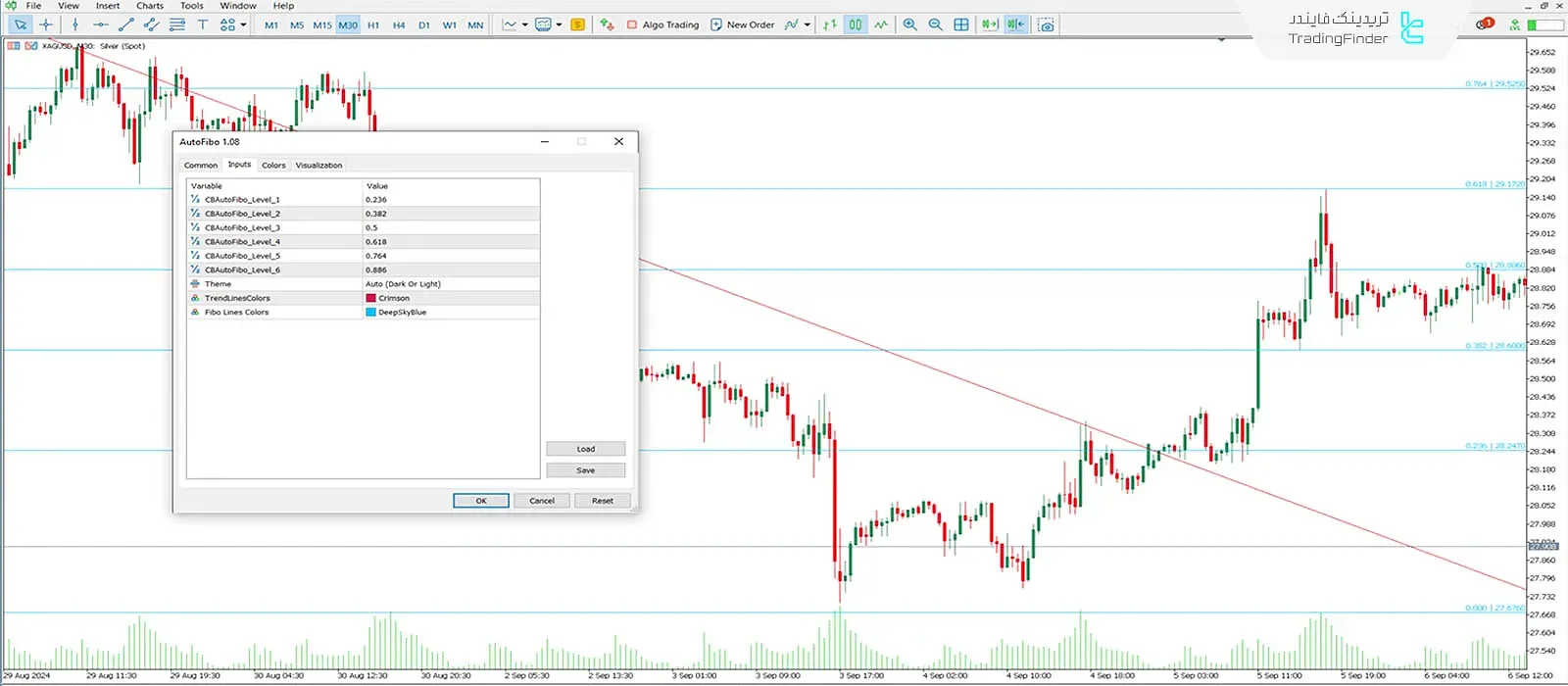Select the horizontal line drawing tool
1568x686 pixels.
tap(100, 24)
